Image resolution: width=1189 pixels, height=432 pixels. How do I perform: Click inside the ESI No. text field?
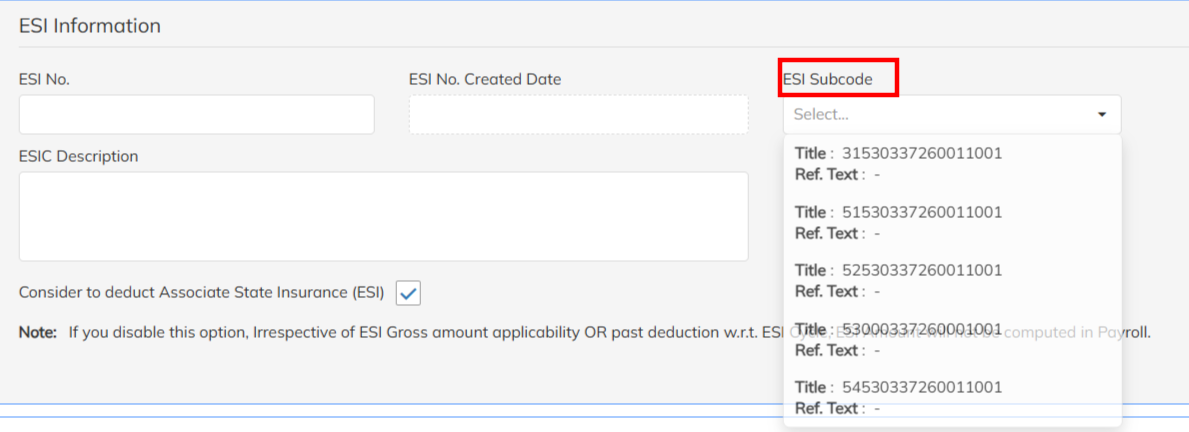[196, 115]
